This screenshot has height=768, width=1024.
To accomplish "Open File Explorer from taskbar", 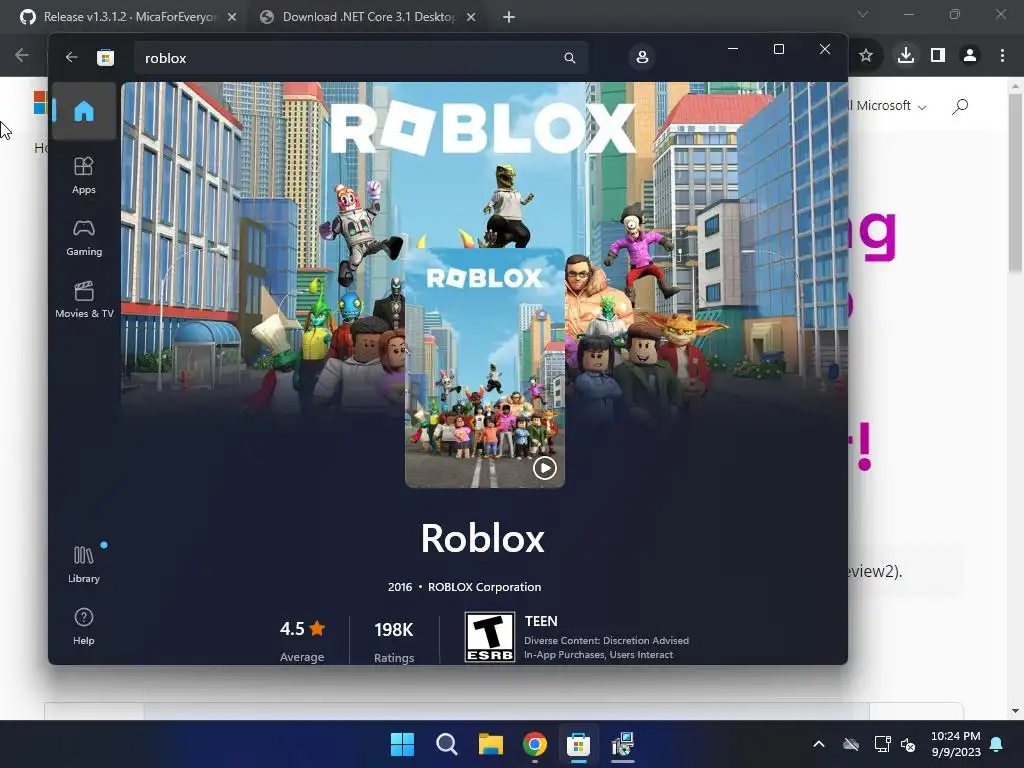I will click(x=490, y=744).
